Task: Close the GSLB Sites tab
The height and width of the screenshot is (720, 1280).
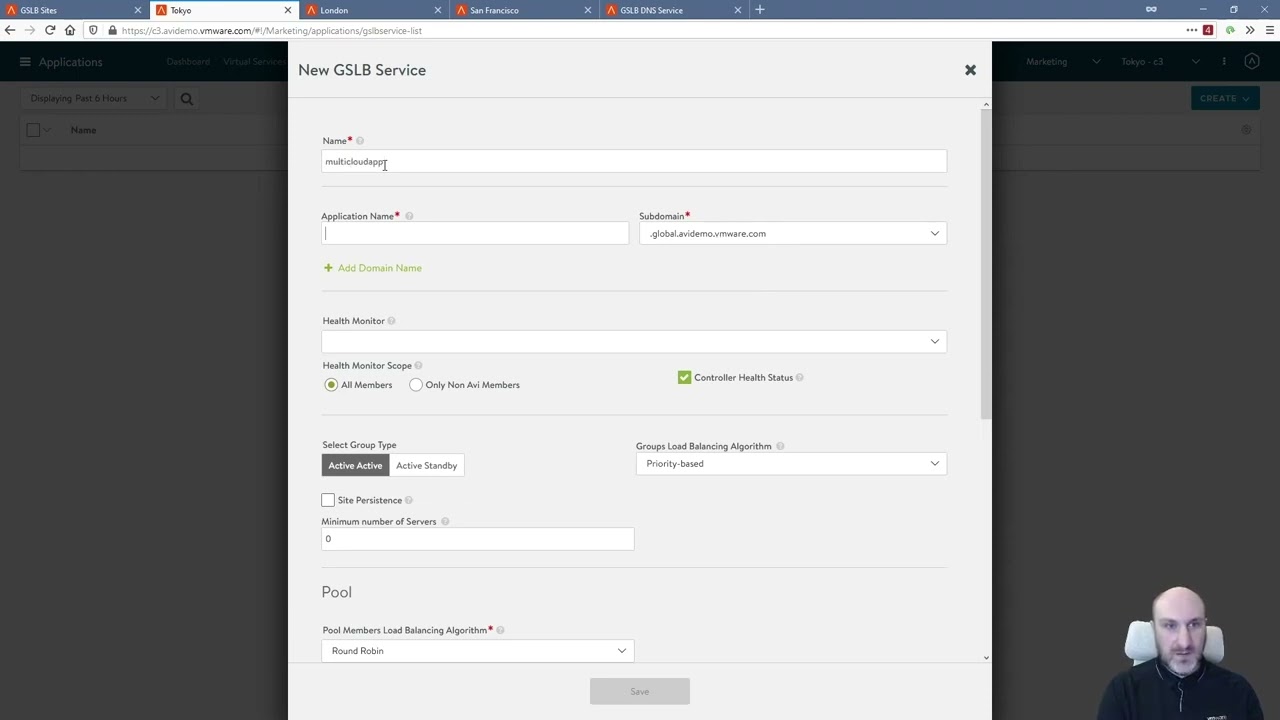Action: pyautogui.click(x=138, y=10)
